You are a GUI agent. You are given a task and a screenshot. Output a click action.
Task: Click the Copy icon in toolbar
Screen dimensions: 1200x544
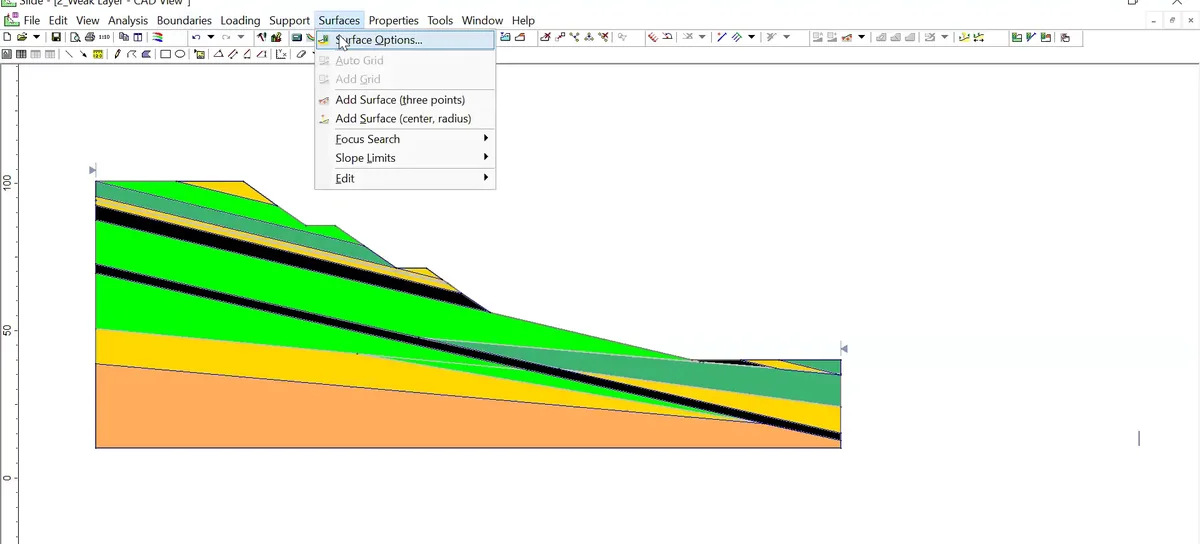[x=123, y=37]
